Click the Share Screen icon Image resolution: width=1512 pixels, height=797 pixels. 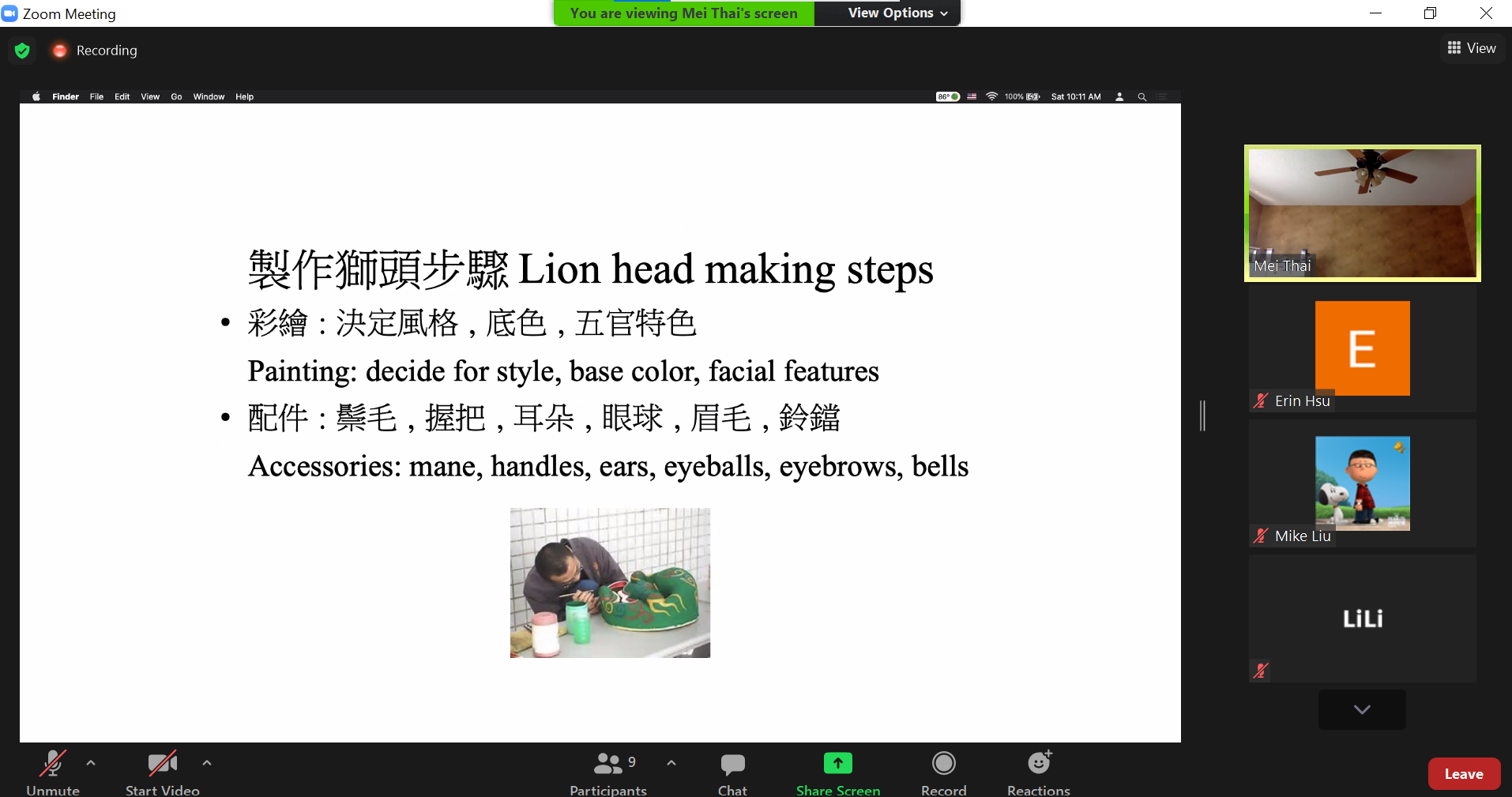click(x=837, y=763)
